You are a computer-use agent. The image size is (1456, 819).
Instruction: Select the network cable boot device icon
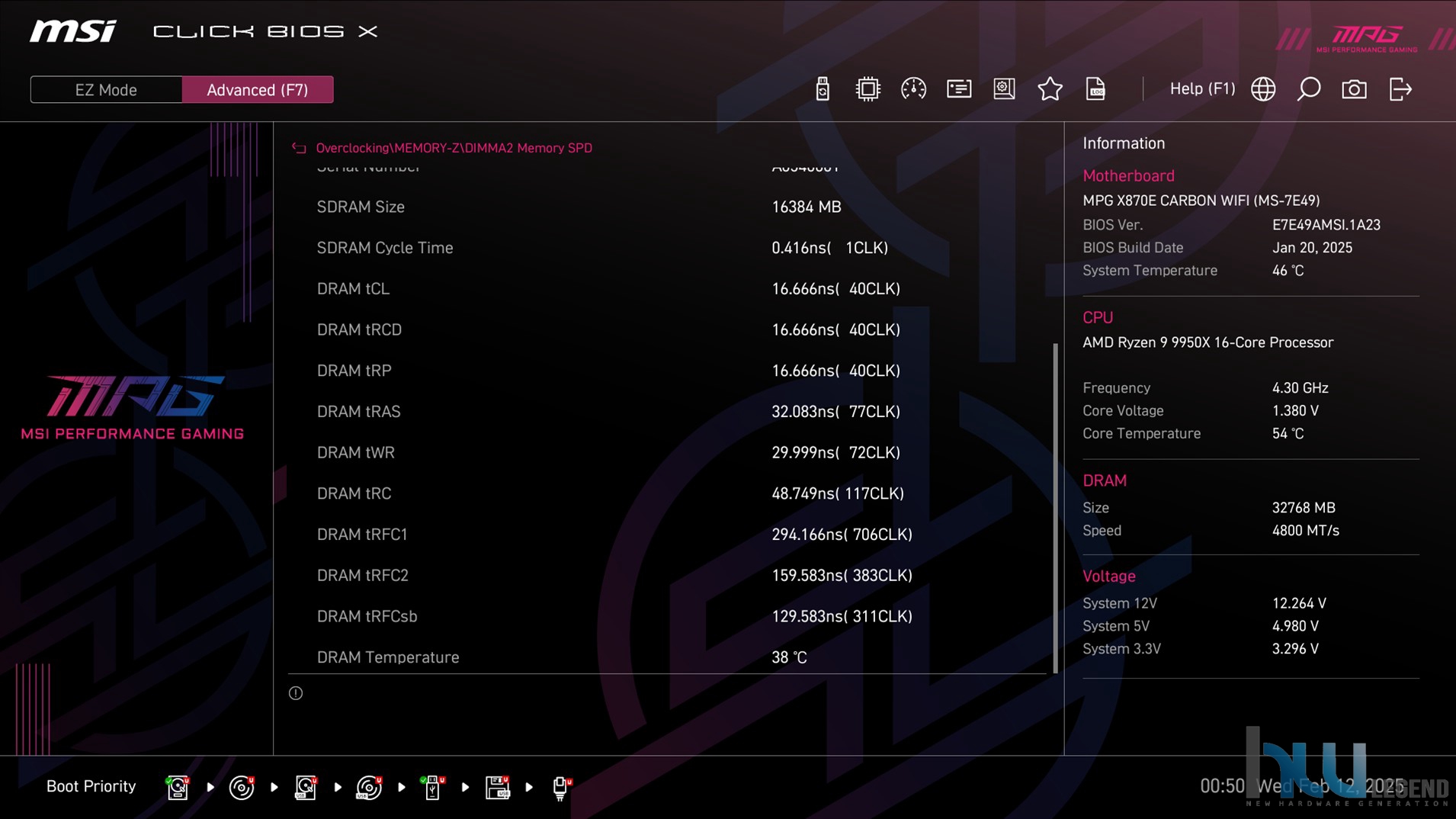point(561,788)
